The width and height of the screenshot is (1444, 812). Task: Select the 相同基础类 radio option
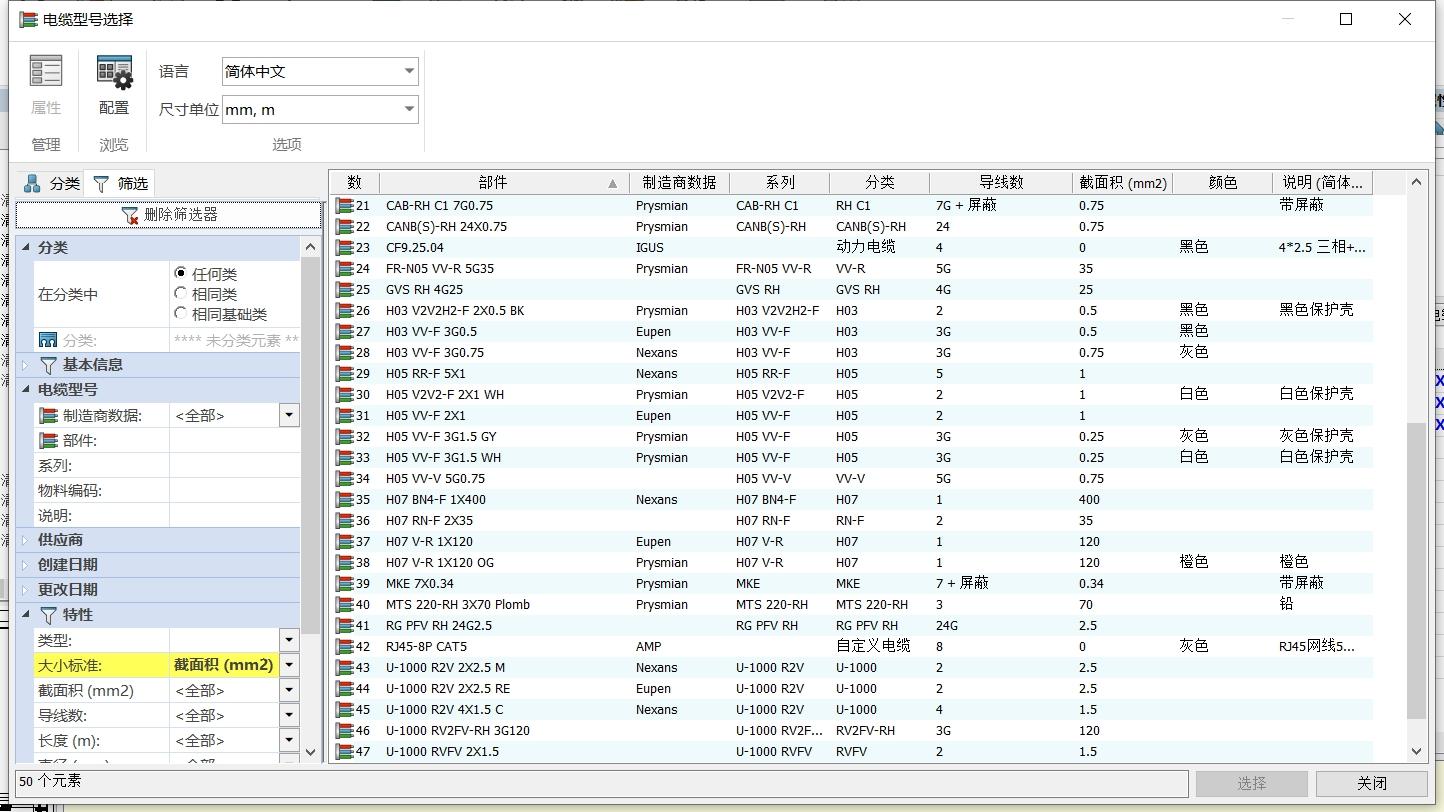click(181, 314)
